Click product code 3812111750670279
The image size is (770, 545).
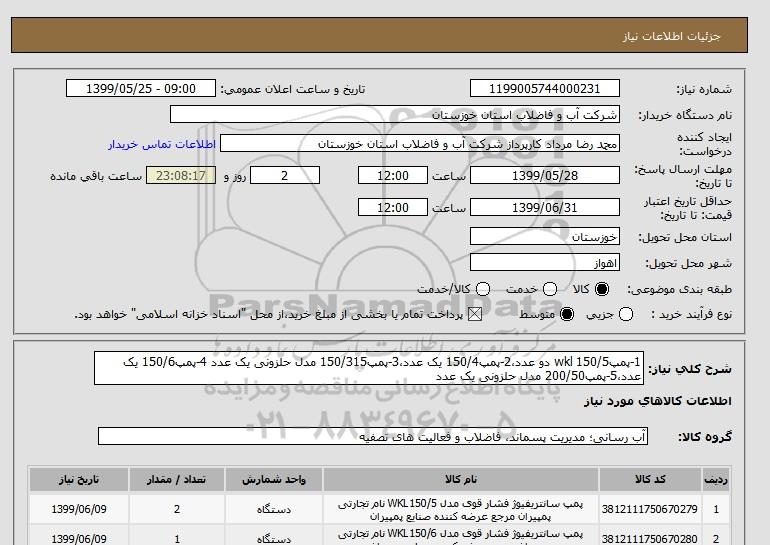(650, 509)
